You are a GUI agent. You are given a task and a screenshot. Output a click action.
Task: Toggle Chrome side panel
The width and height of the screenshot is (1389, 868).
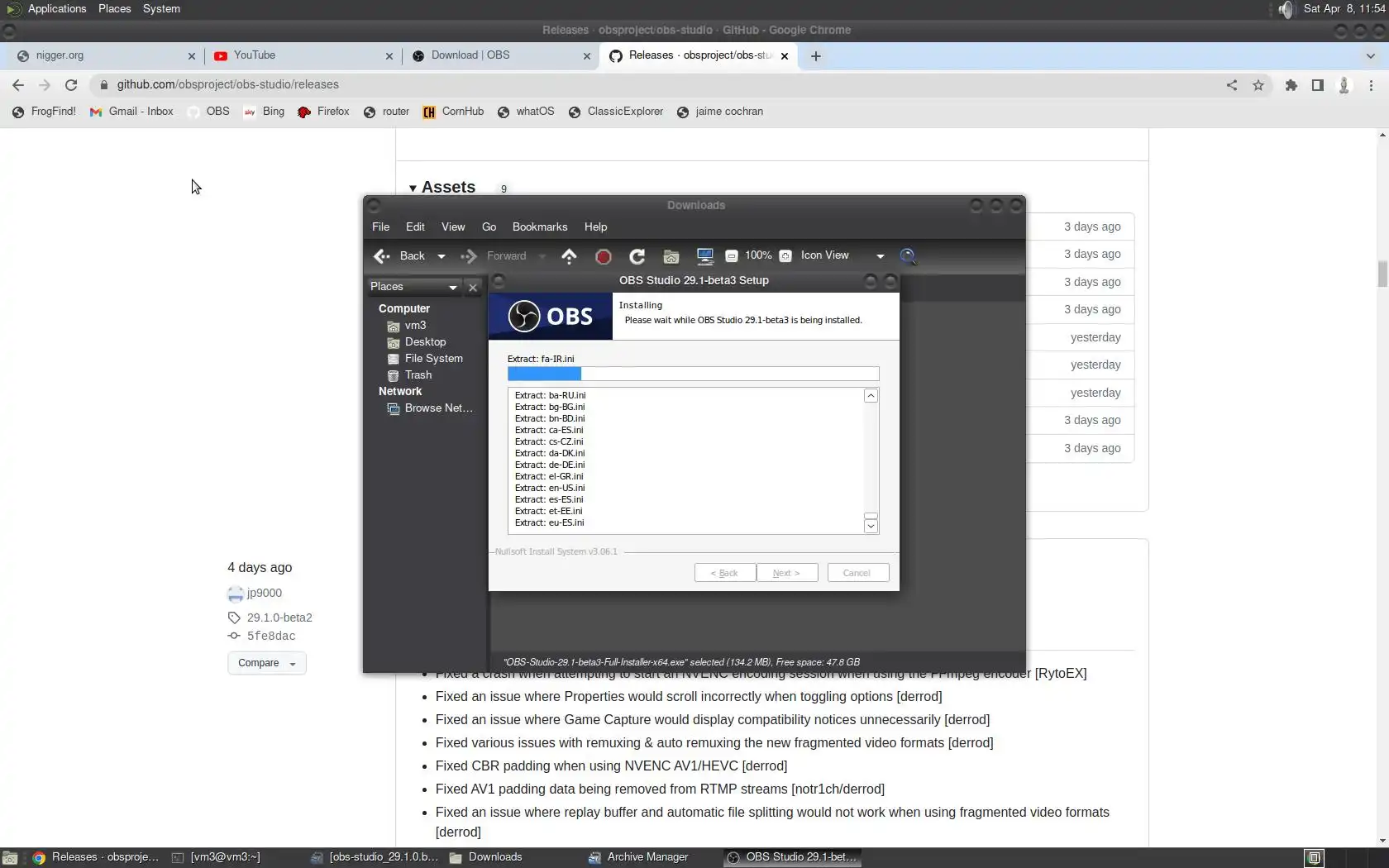coord(1318,84)
